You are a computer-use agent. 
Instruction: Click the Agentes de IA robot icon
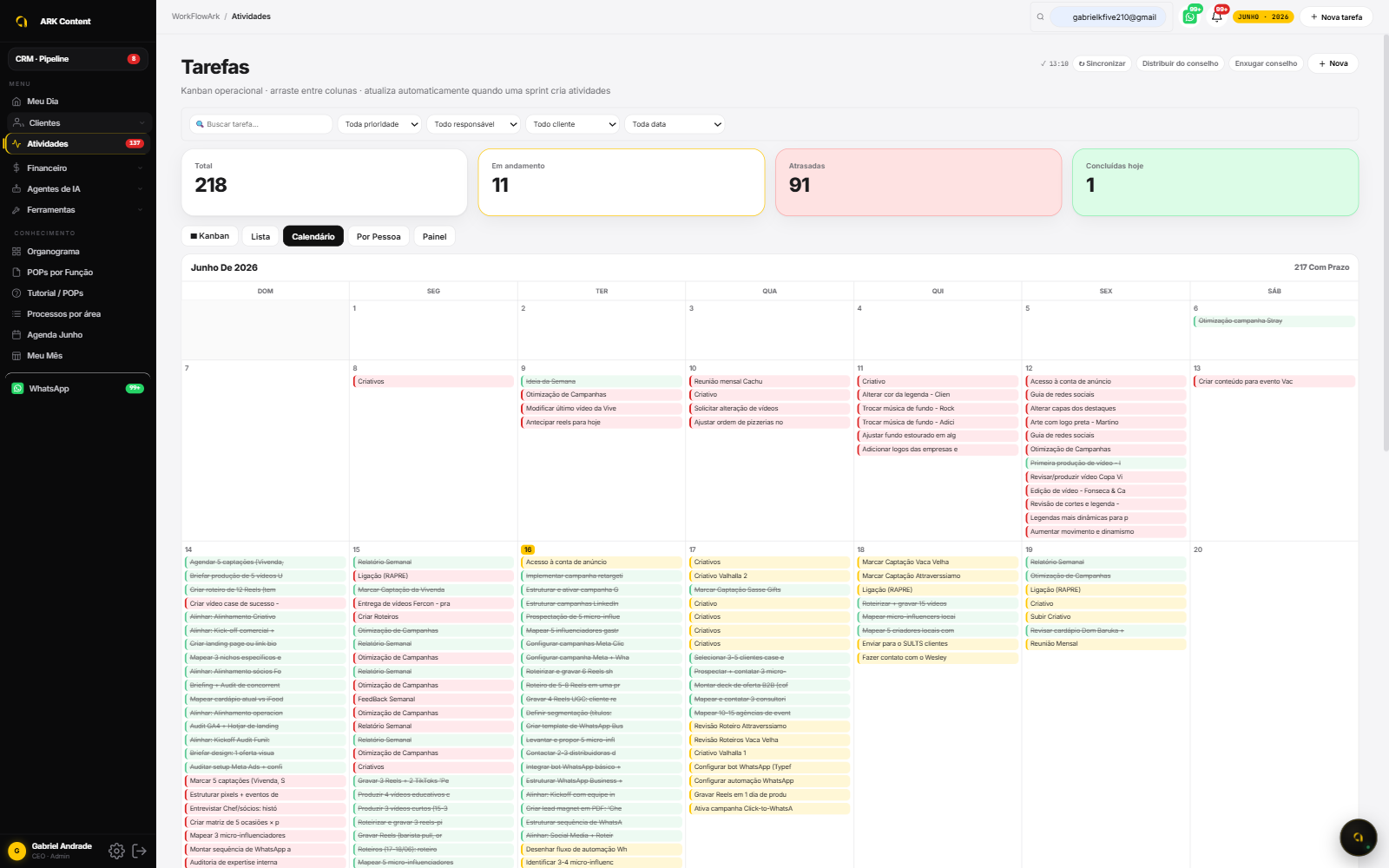tap(16, 189)
